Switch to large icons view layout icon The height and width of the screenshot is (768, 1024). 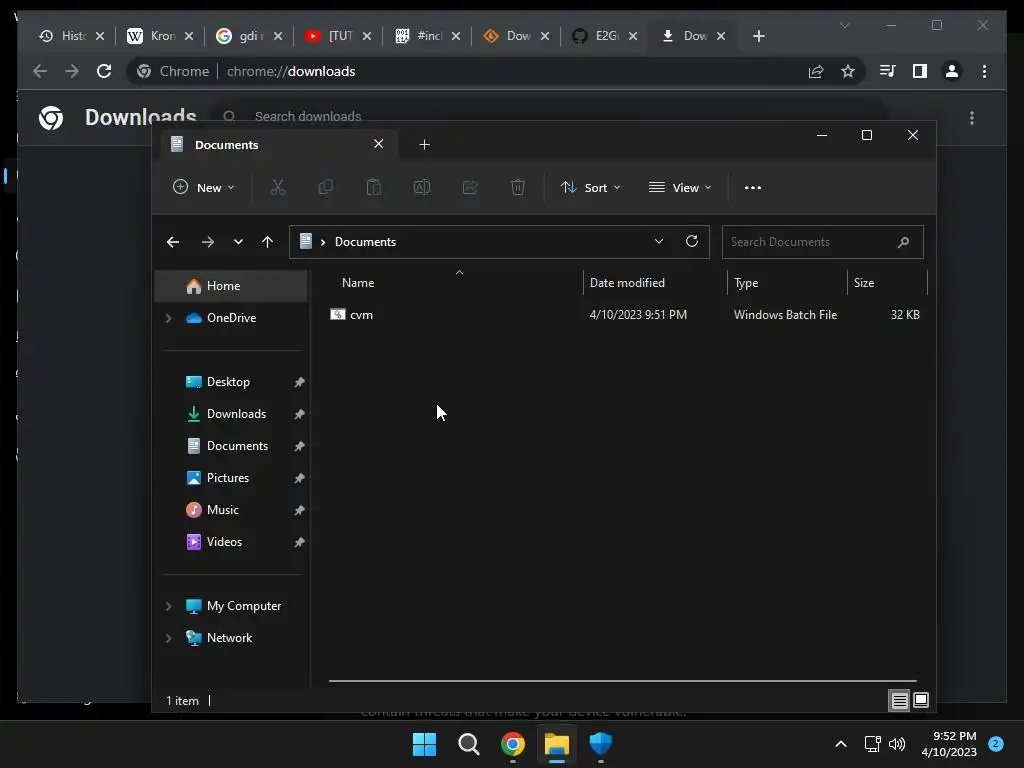point(921,701)
